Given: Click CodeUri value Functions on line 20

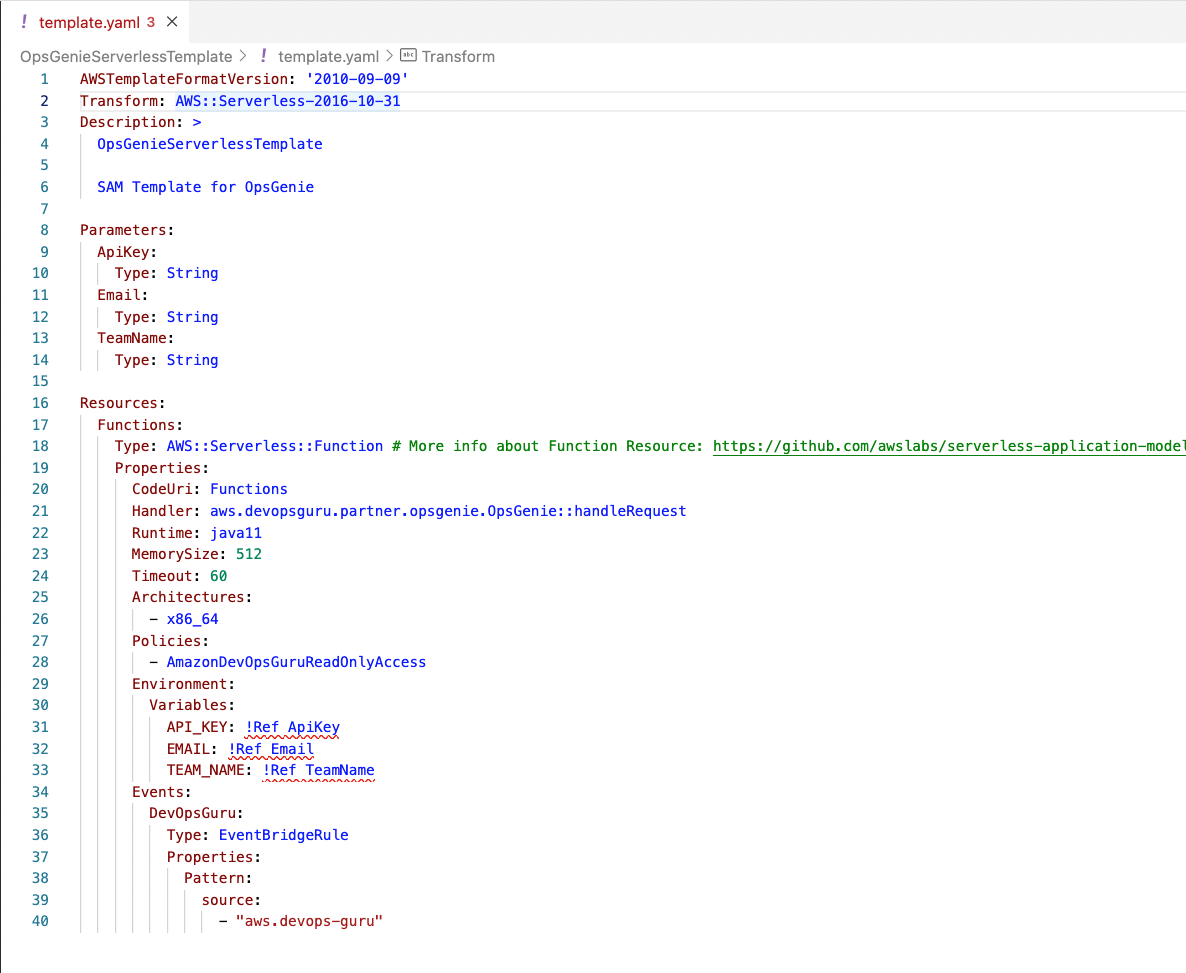Looking at the screenshot, I should [x=249, y=490].
